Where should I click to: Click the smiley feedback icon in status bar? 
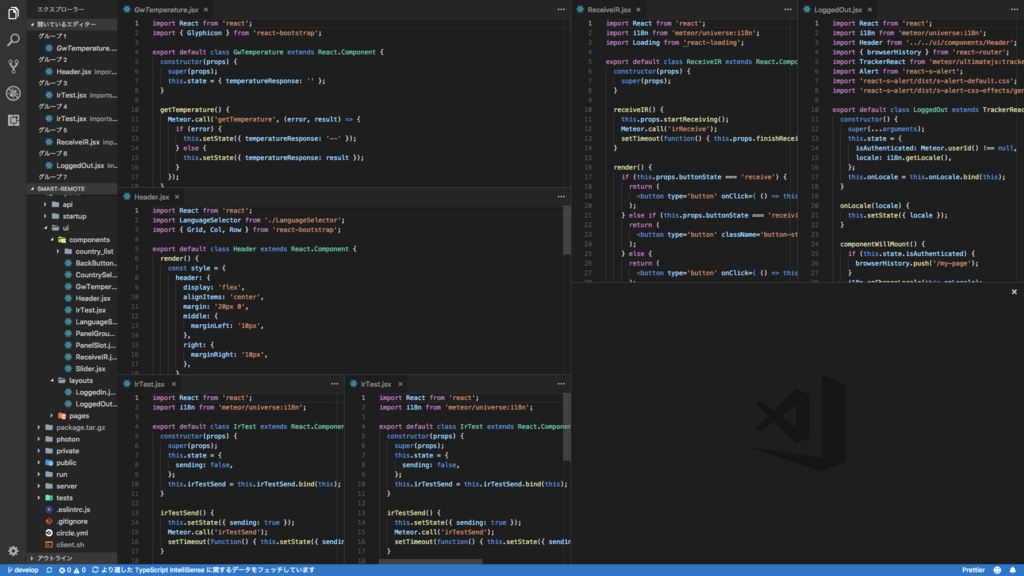pyautogui.click(x=997, y=570)
